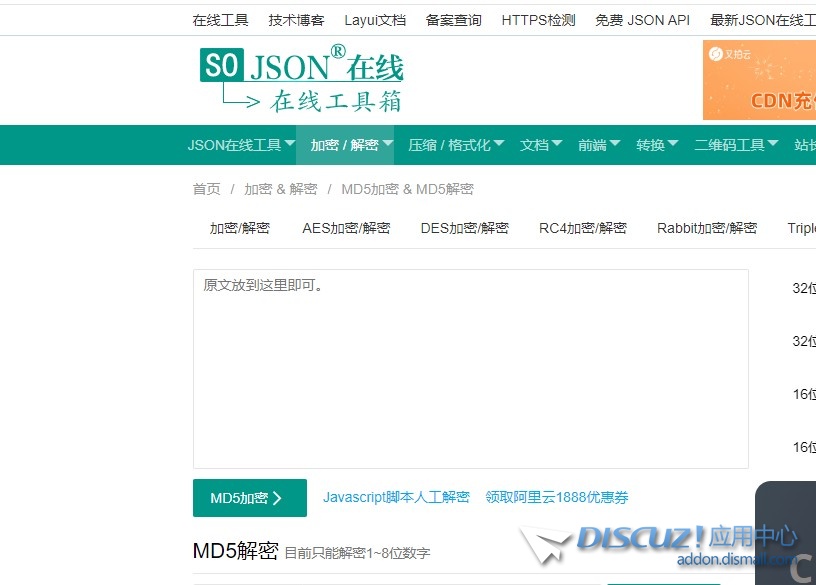Open the 前端 navigation dropdown
Screen dimensions: 816x585
[x=599, y=145]
